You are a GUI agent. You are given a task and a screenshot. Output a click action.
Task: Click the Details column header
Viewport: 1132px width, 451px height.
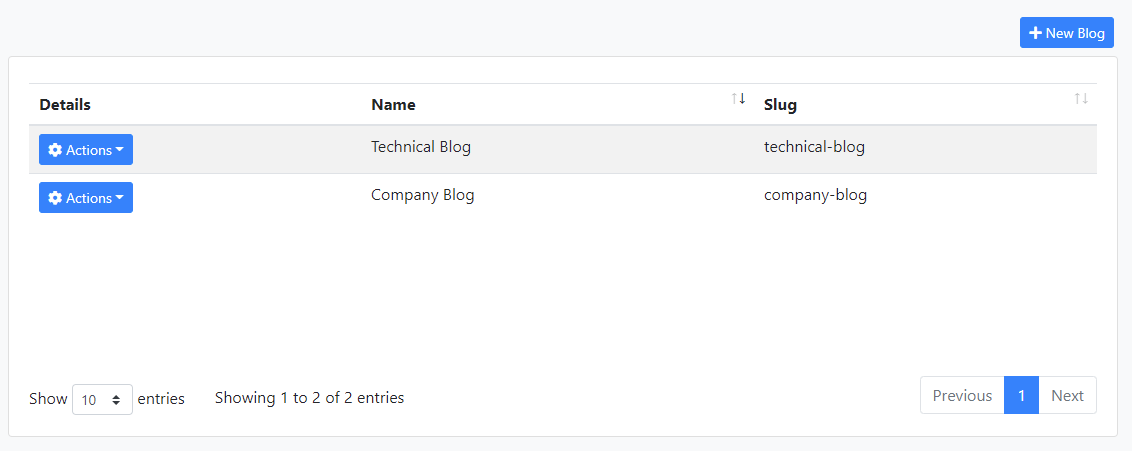click(x=65, y=104)
